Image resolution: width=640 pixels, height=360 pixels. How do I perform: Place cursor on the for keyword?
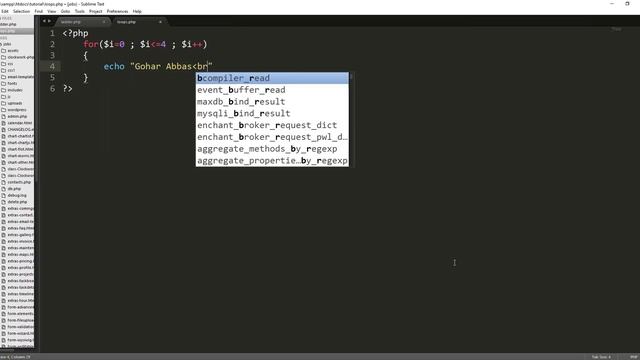91,44
